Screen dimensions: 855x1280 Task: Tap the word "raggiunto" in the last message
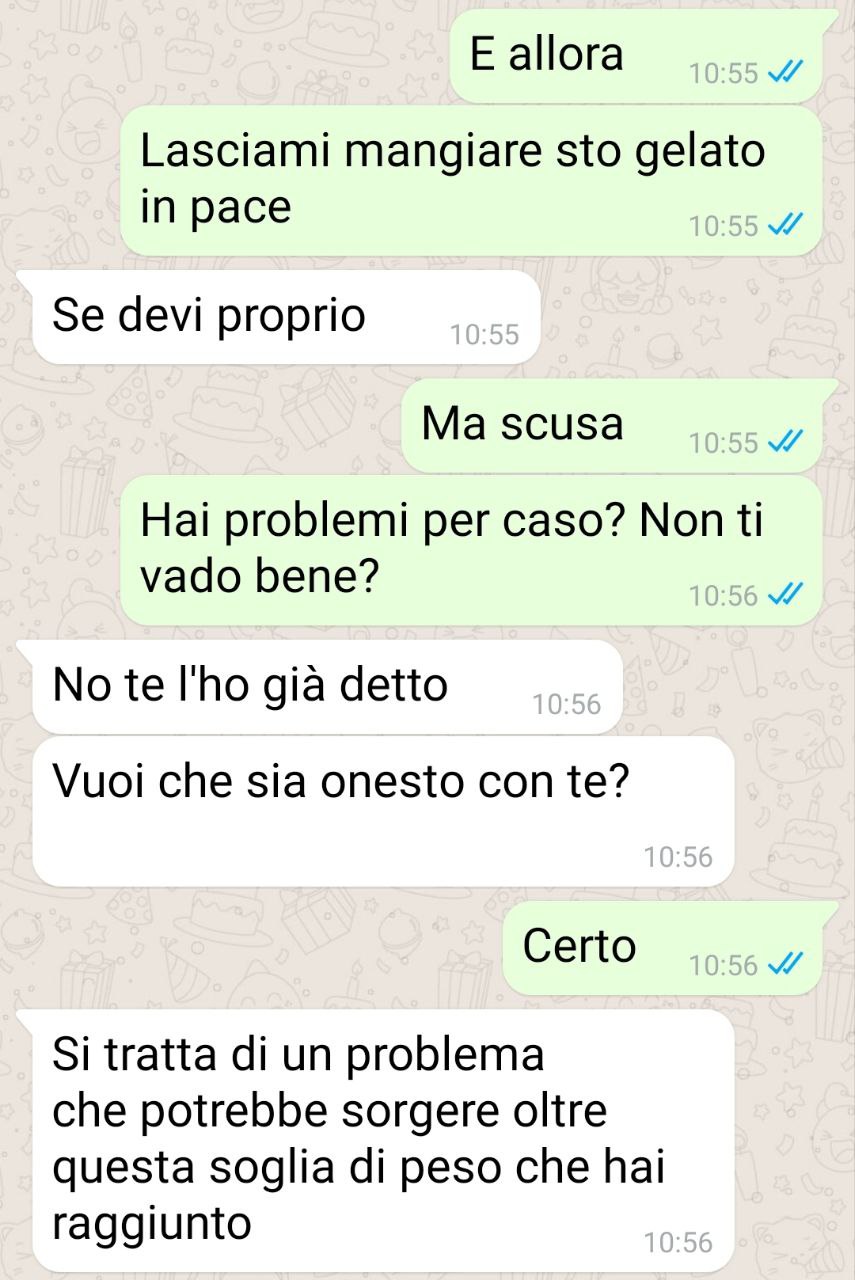click(x=152, y=1223)
